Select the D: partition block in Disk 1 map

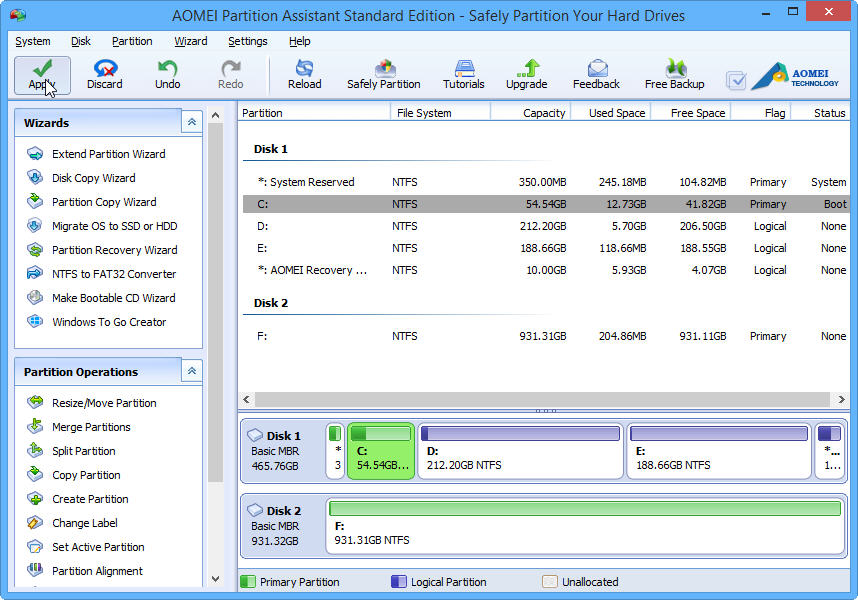520,451
